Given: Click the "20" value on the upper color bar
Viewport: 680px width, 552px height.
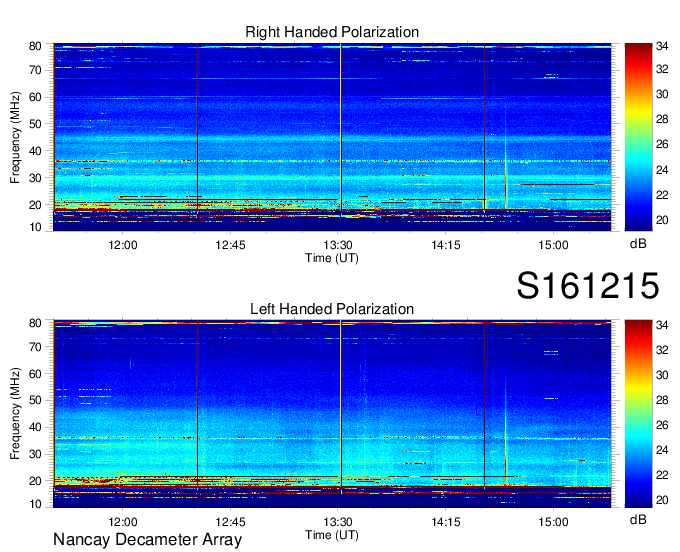Looking at the screenshot, I should [662, 220].
